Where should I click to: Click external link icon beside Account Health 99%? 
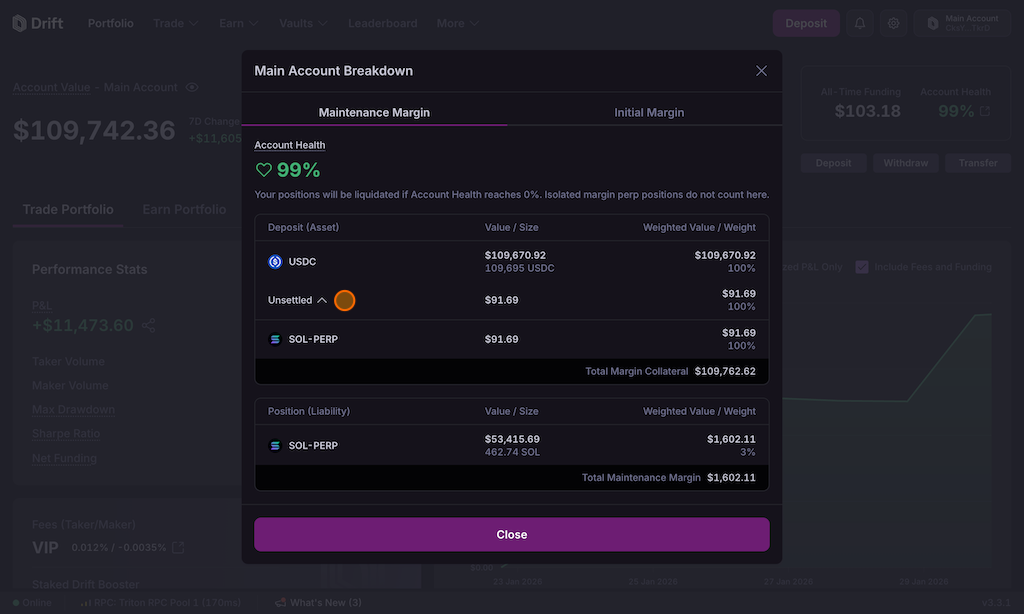tap(985, 111)
